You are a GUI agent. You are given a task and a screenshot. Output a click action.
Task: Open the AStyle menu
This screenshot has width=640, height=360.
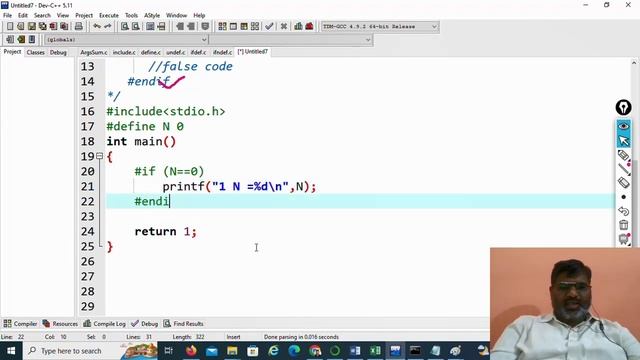click(152, 15)
